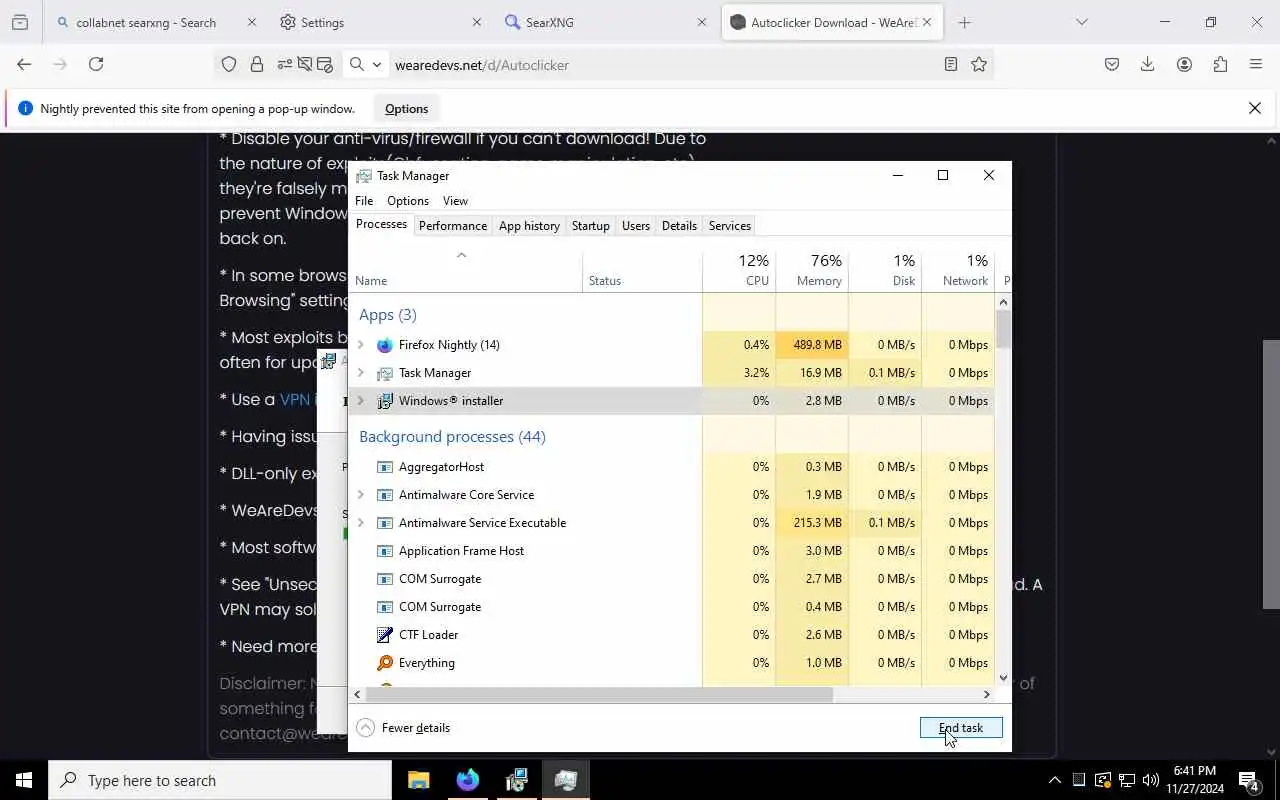Expand Antimalware Service Executable group
This screenshot has width=1280, height=800.
(361, 523)
